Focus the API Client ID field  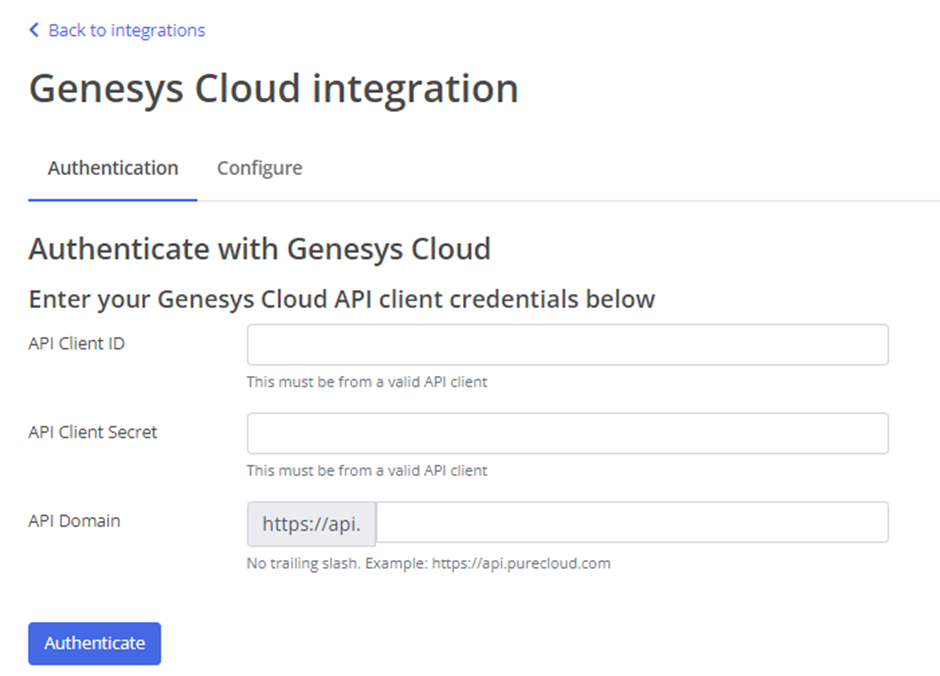(568, 345)
